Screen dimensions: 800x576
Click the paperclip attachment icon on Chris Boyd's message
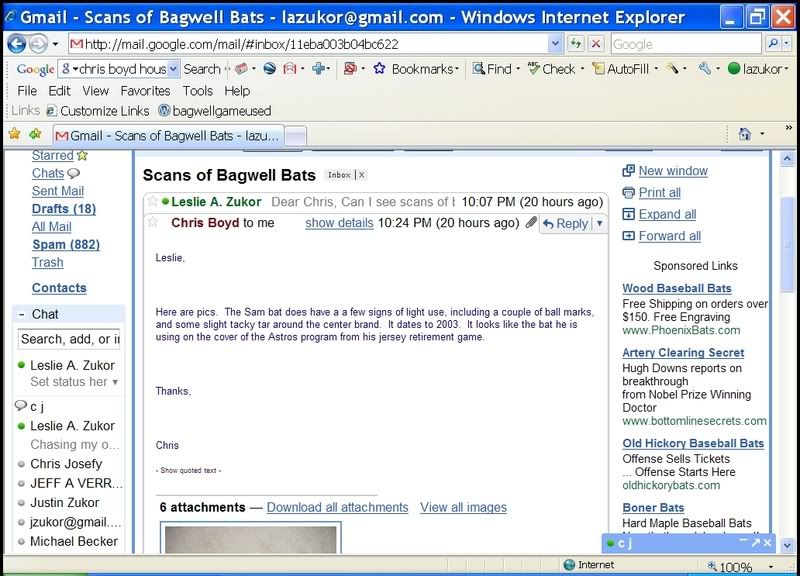point(531,222)
